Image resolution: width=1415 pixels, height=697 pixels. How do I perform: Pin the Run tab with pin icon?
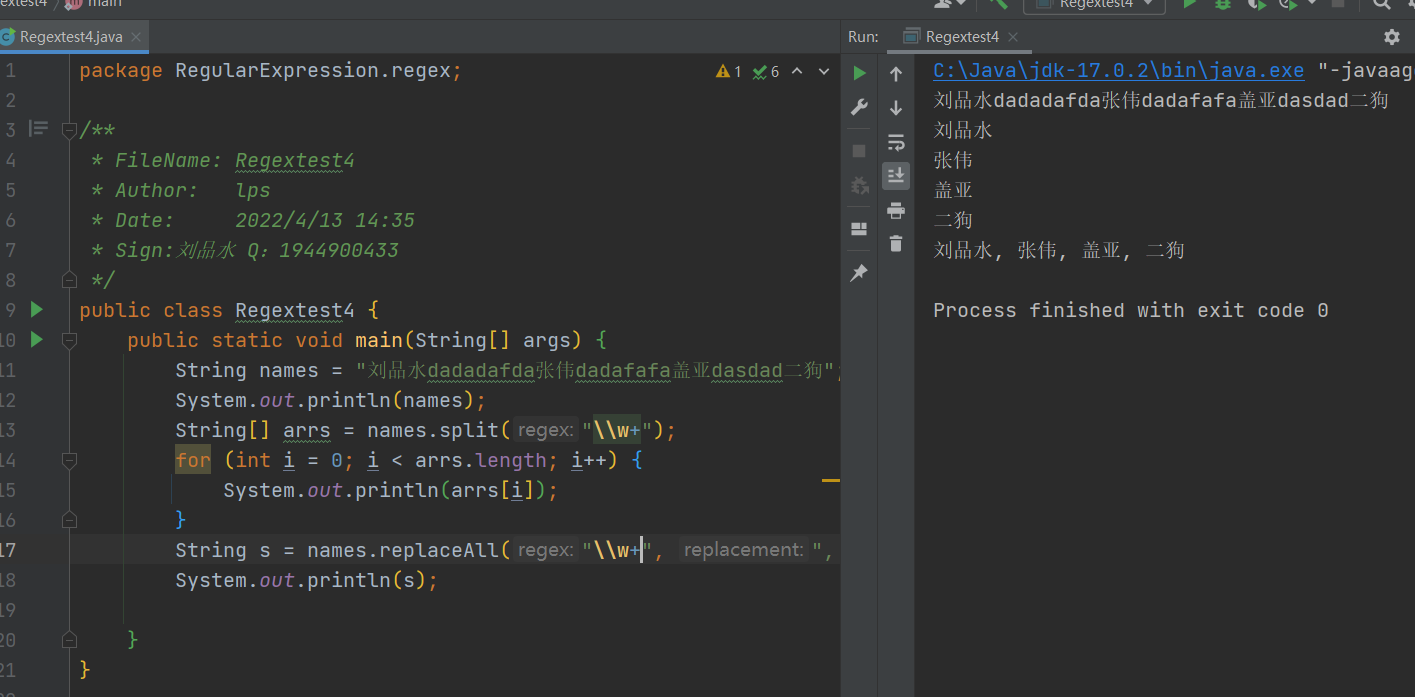[859, 273]
